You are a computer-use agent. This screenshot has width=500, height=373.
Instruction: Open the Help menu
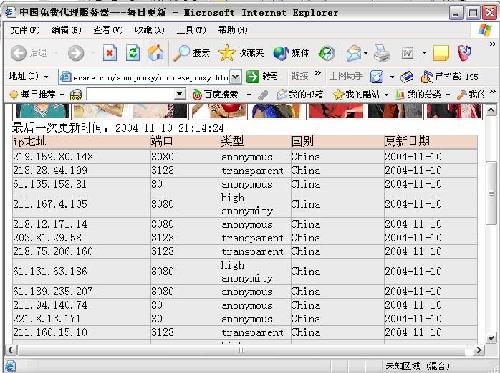pos(233,30)
